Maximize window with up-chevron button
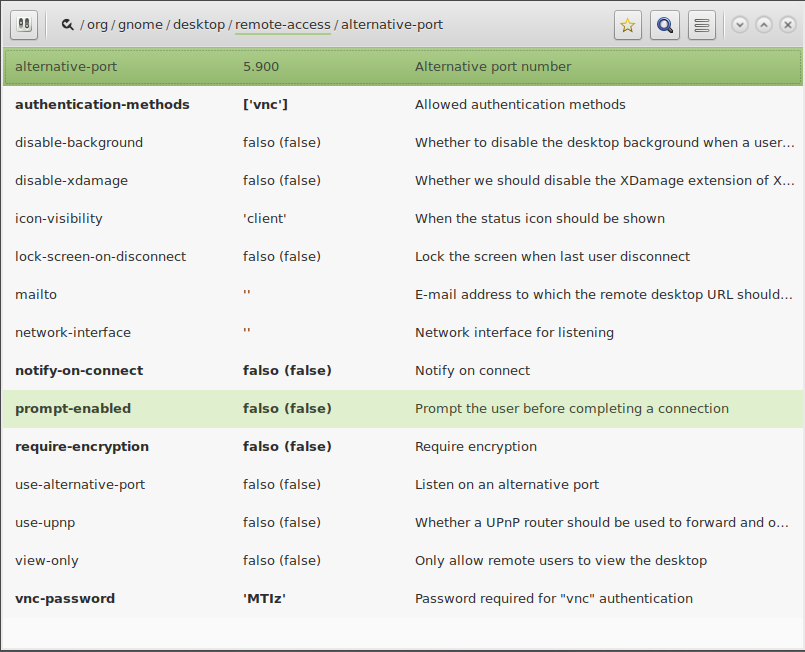Image resolution: width=805 pixels, height=652 pixels. coord(764,25)
